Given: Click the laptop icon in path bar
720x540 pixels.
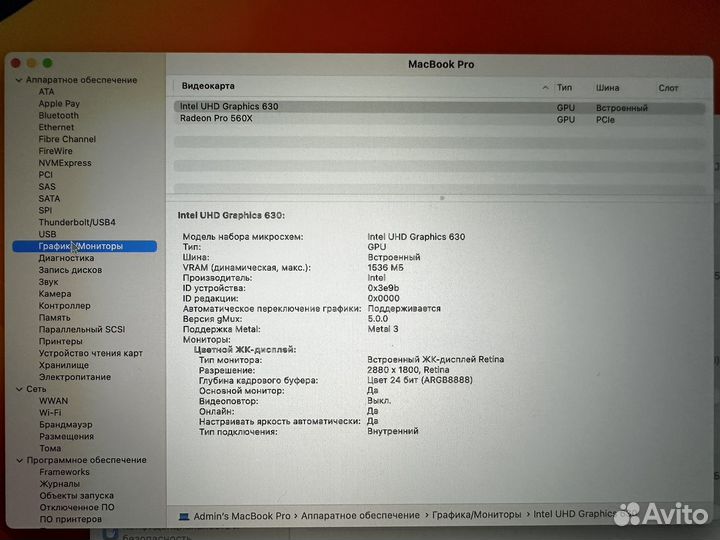Looking at the screenshot, I should click(x=184, y=517).
